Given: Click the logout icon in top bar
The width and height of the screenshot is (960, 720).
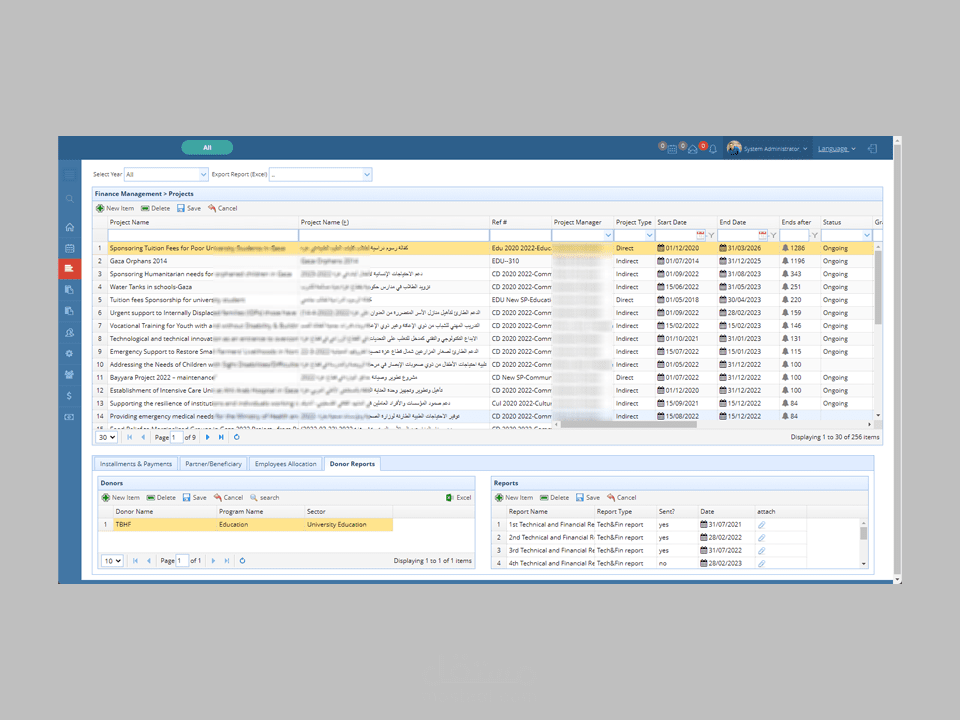Looking at the screenshot, I should (x=872, y=149).
